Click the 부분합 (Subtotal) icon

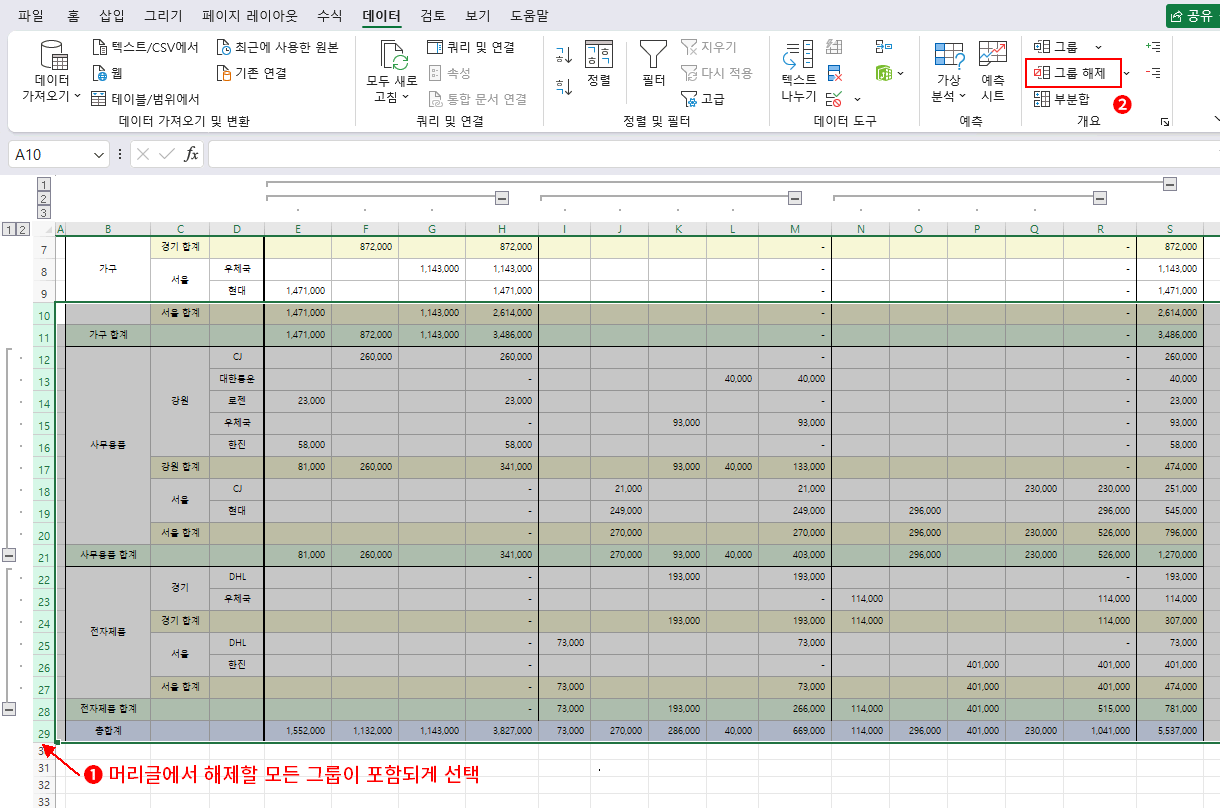(x=1042, y=98)
